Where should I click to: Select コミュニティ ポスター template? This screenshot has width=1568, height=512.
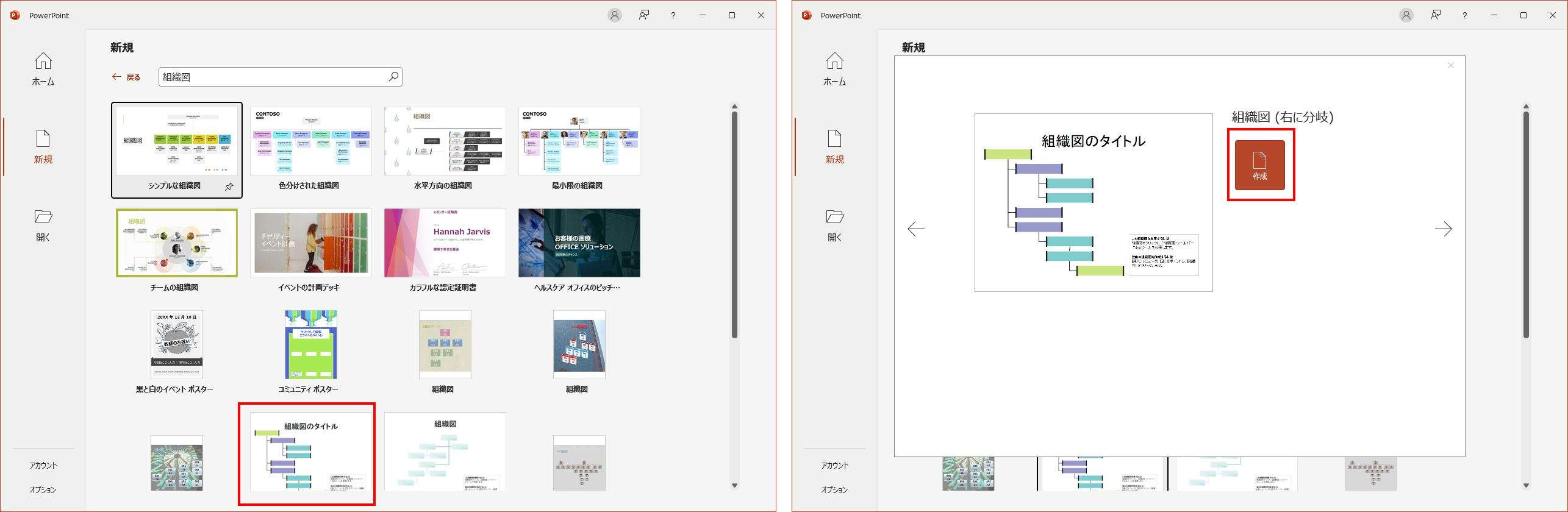pyautogui.click(x=311, y=344)
